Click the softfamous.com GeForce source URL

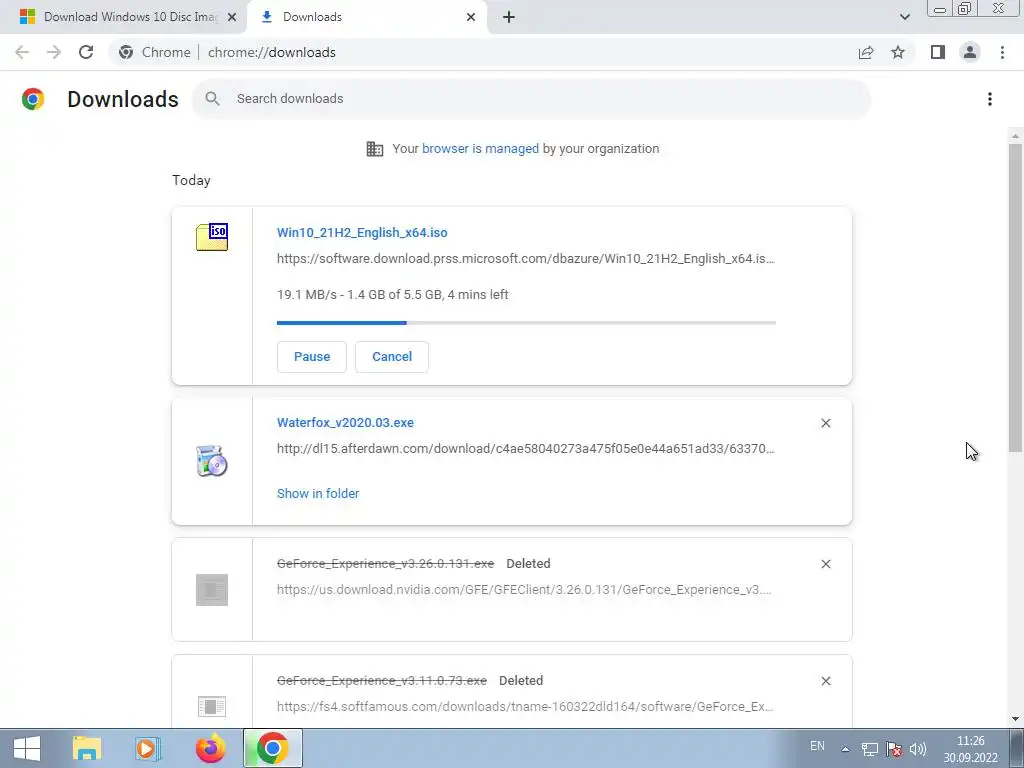point(525,707)
